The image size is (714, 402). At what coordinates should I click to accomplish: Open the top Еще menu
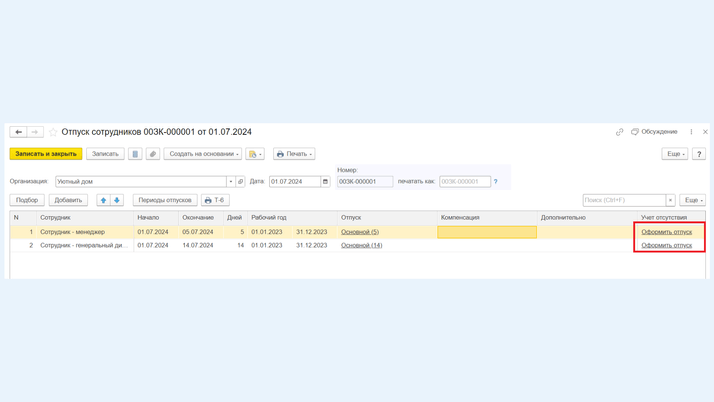point(674,154)
